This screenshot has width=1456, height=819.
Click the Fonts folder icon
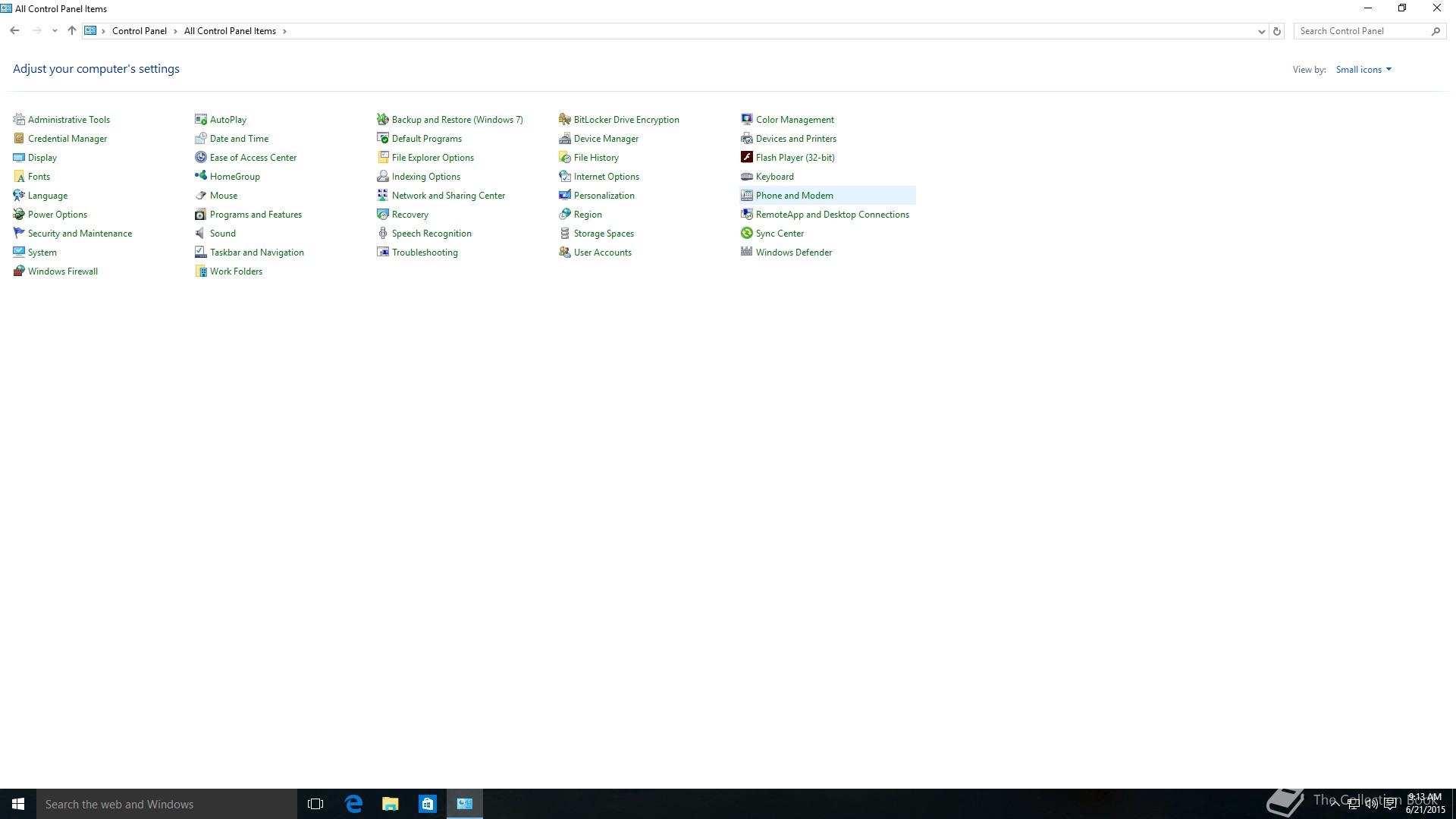pyautogui.click(x=19, y=176)
